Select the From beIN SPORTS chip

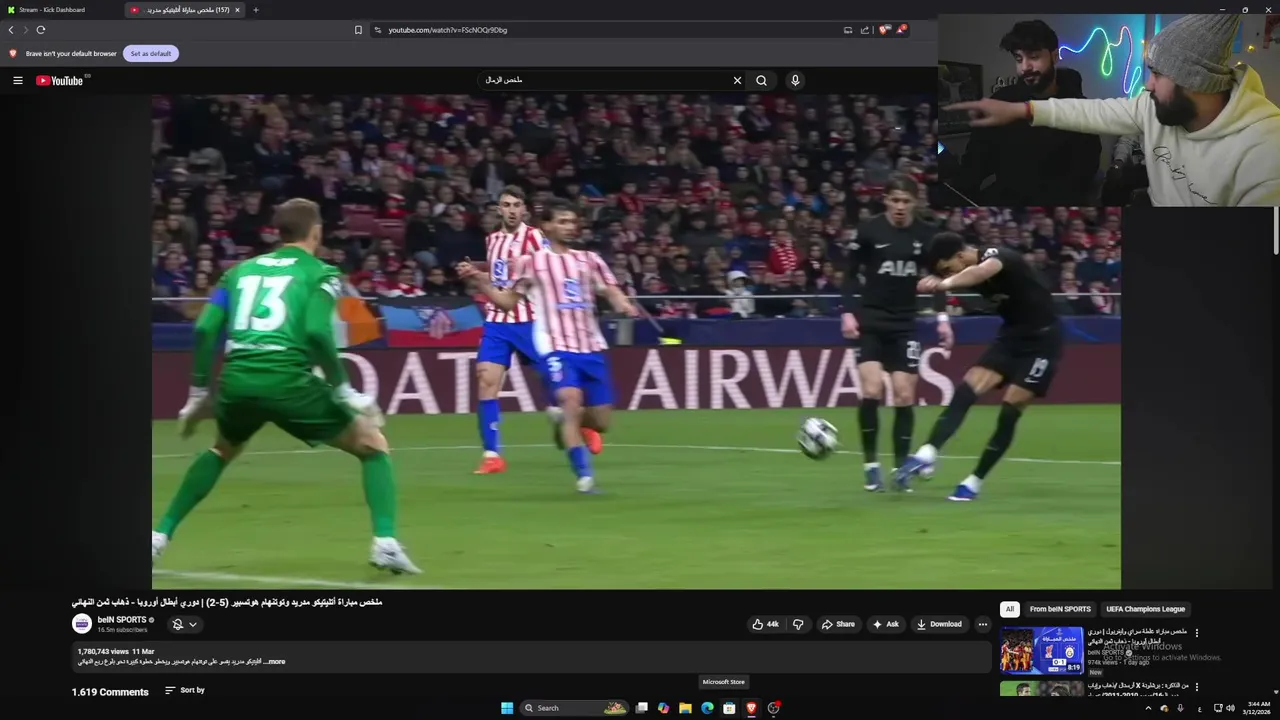(x=1060, y=609)
